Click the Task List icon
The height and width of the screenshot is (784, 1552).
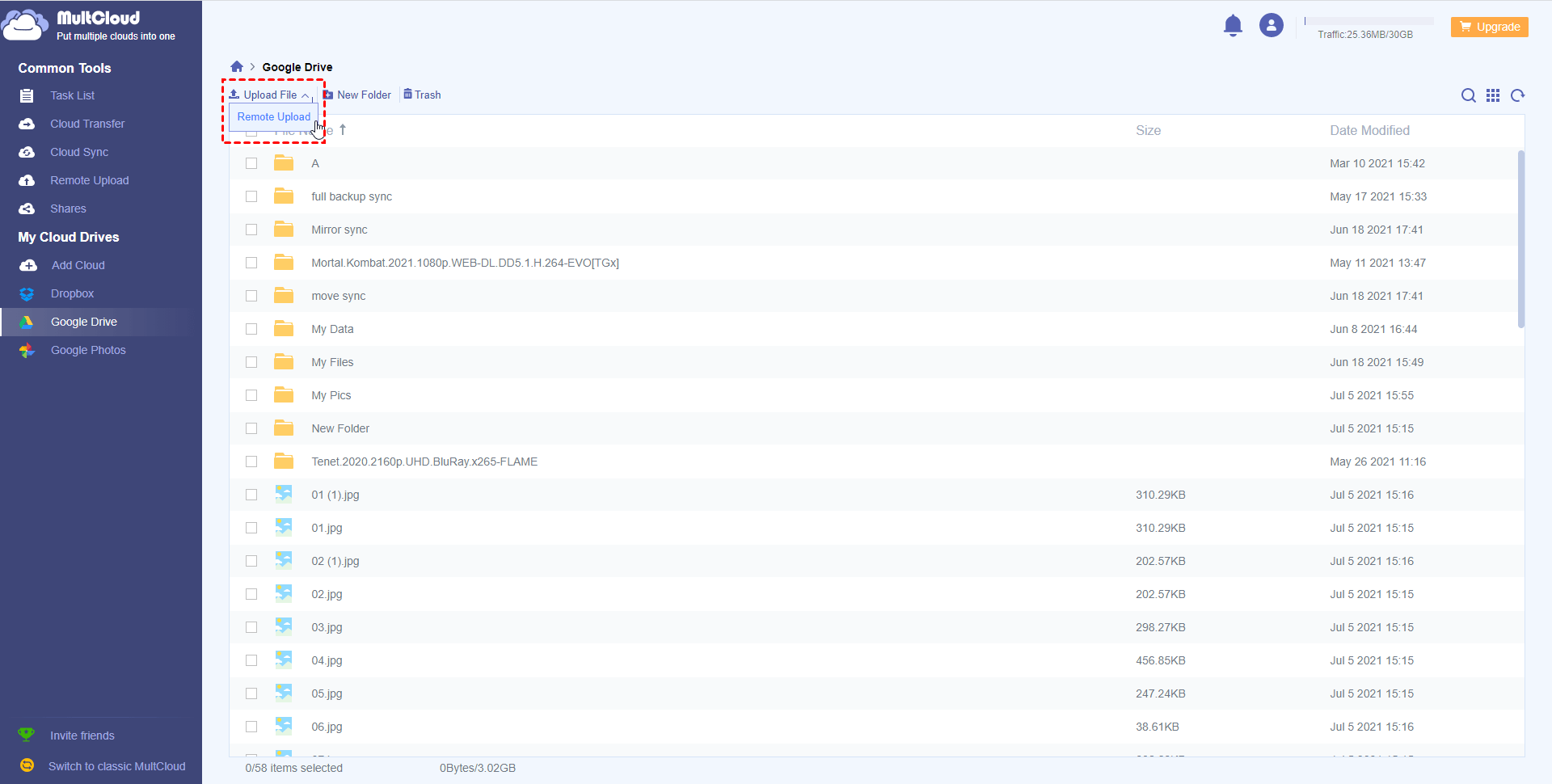coord(27,95)
